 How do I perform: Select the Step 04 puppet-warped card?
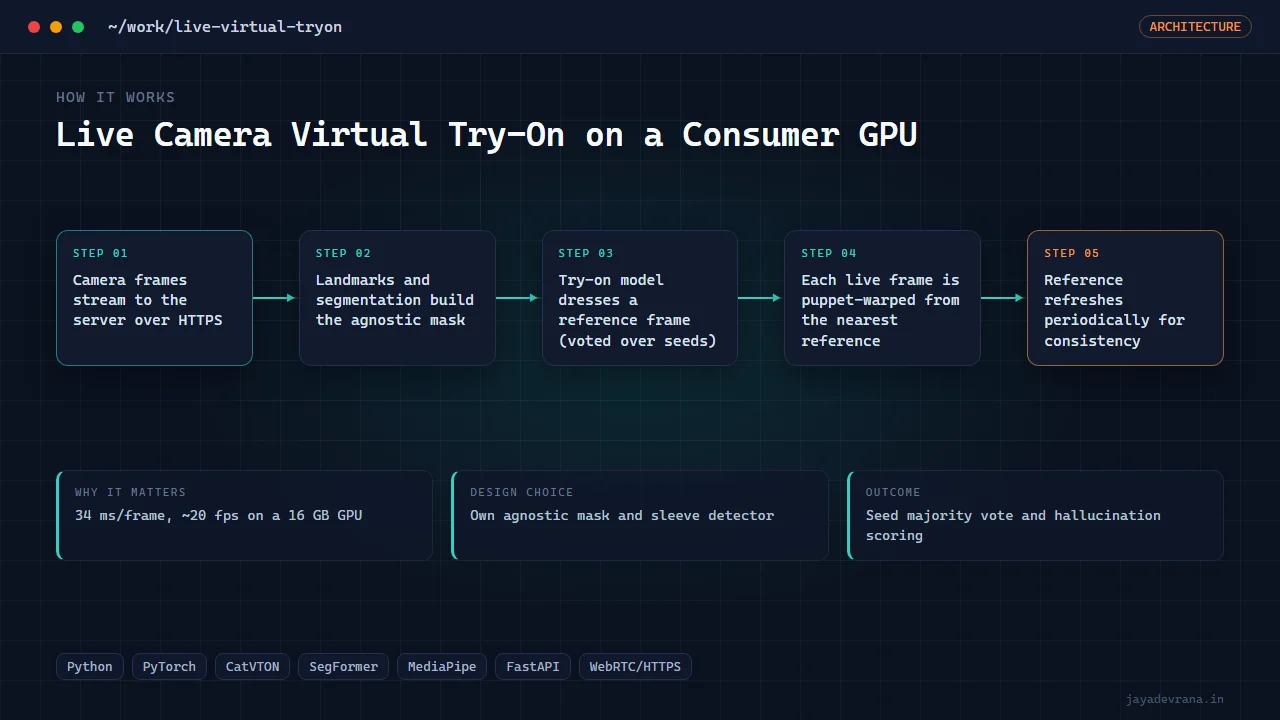pyautogui.click(x=882, y=298)
